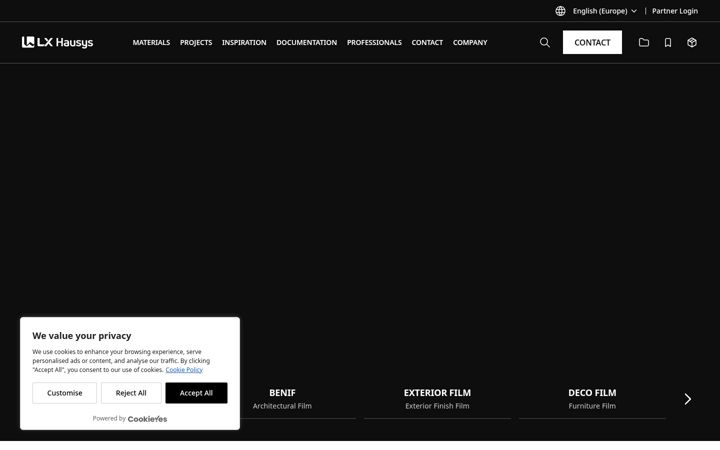
Task: Click the white CONTACT button
Action: pos(592,42)
